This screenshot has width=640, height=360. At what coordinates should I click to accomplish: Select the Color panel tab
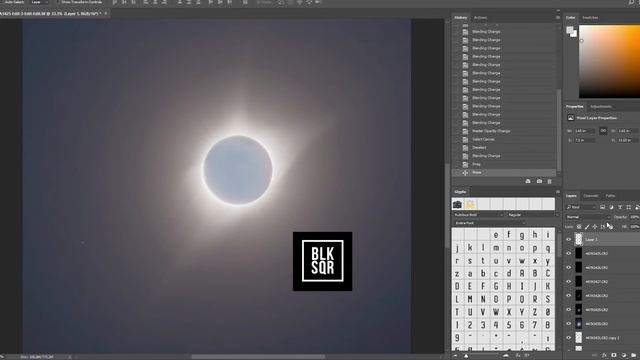pos(570,18)
